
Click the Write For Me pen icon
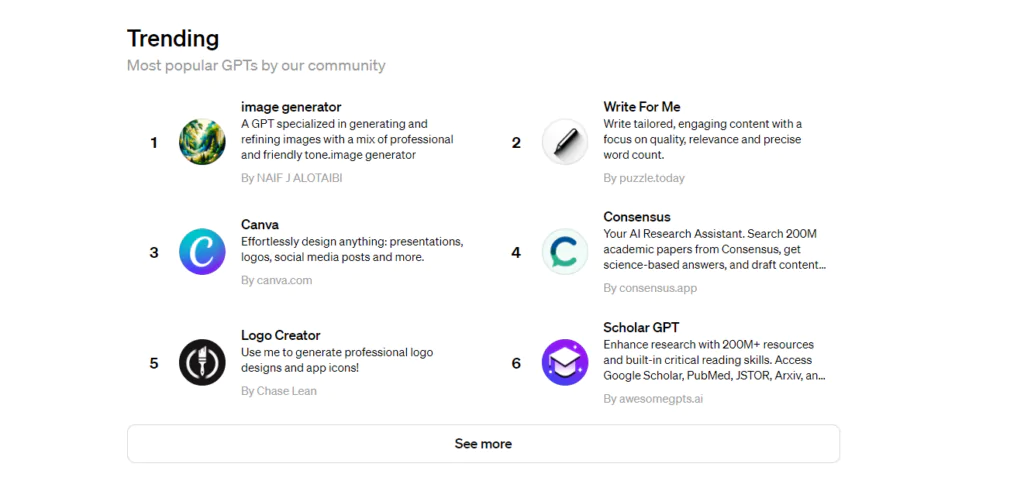[565, 142]
